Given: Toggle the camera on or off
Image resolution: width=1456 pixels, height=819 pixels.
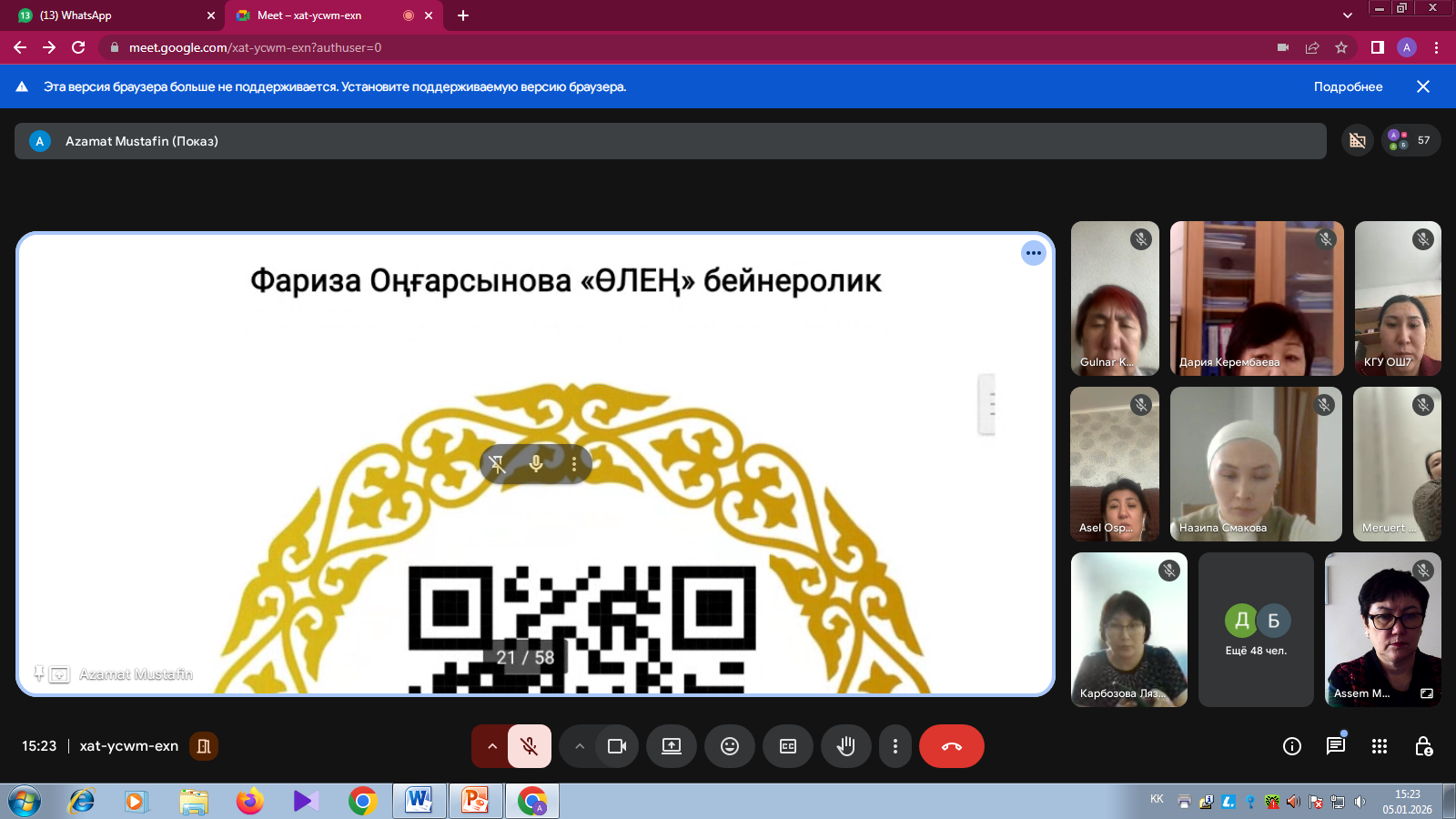Looking at the screenshot, I should (616, 746).
